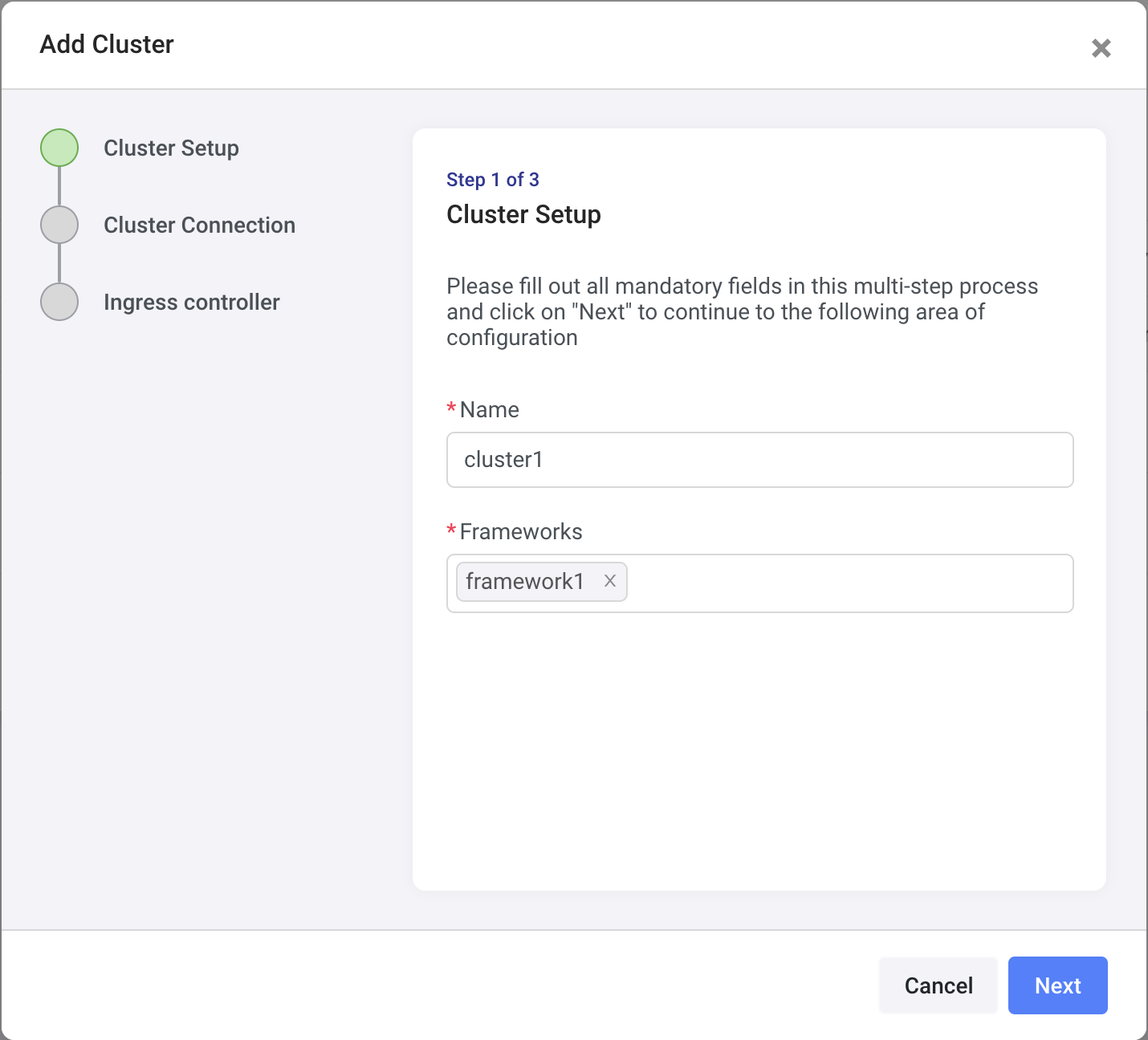Click the Ingress controller step circle
Viewport: 1148px width, 1040px height.
point(59,303)
